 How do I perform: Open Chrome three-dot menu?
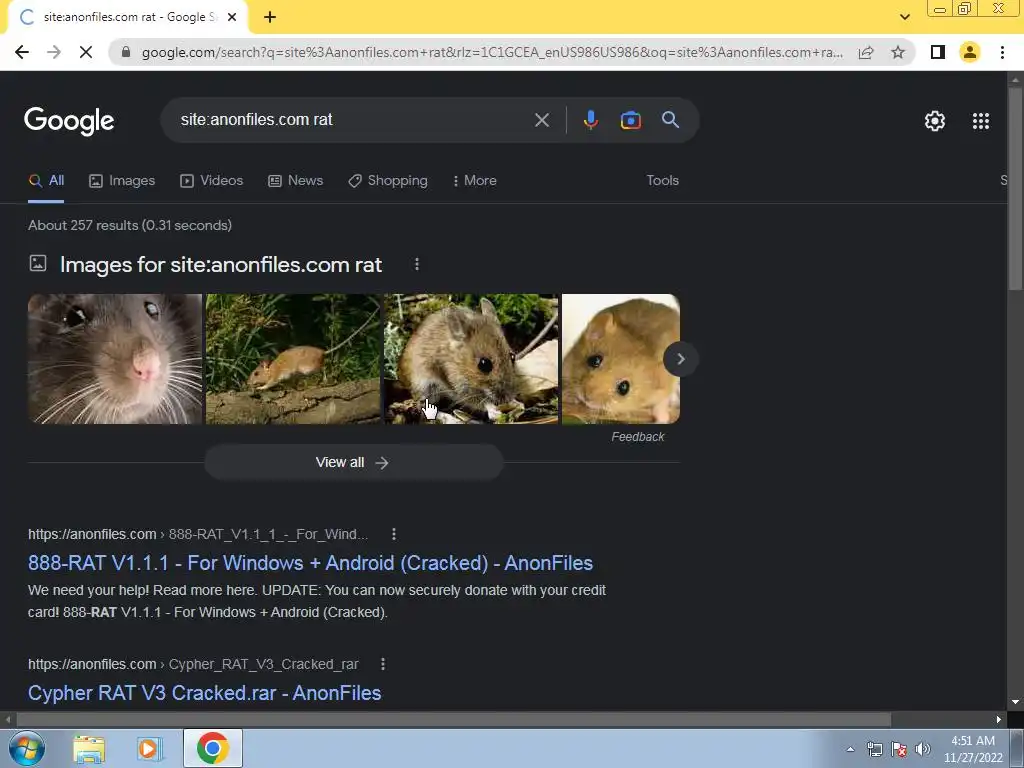(x=1002, y=52)
